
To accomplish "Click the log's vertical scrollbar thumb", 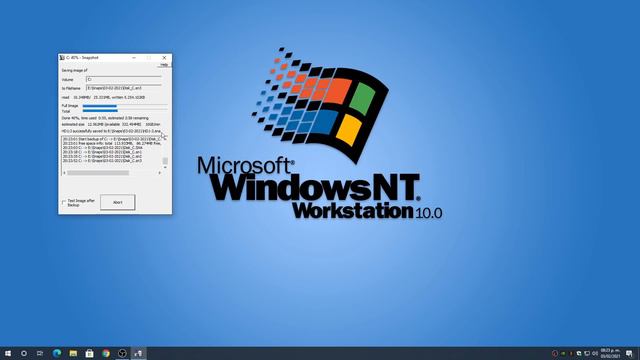I will (165, 161).
